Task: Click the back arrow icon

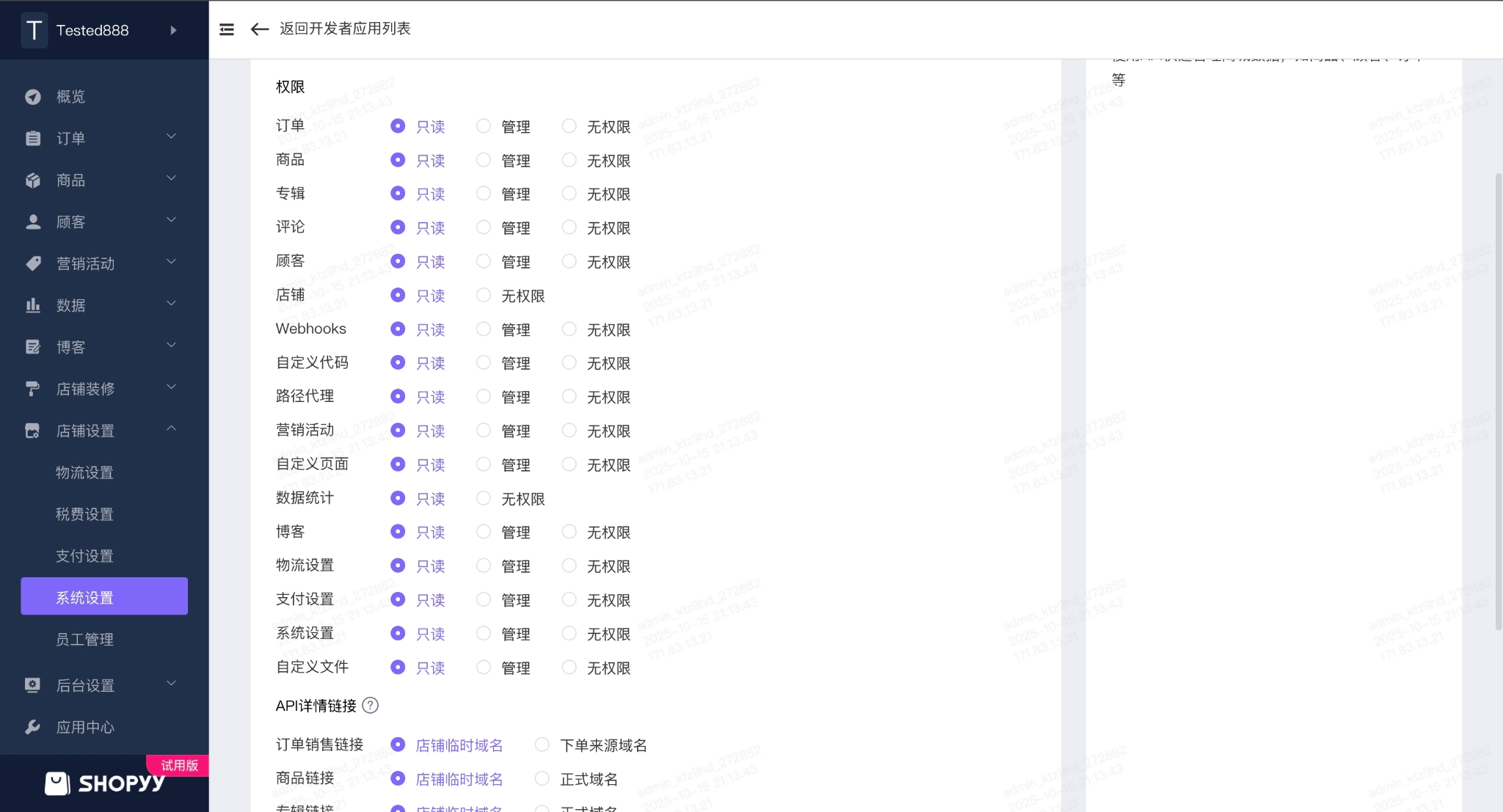Action: pos(259,29)
